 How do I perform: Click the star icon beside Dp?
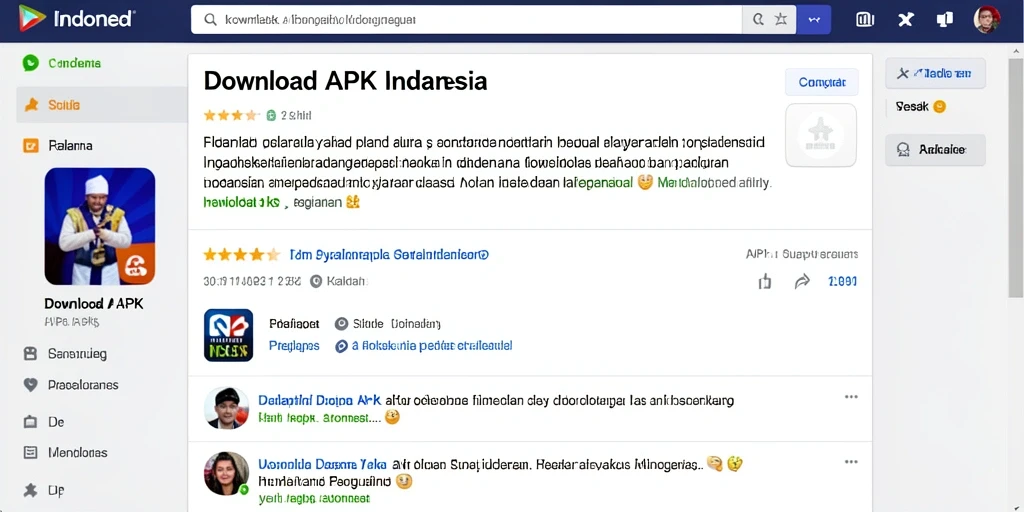pyautogui.click(x=31, y=490)
